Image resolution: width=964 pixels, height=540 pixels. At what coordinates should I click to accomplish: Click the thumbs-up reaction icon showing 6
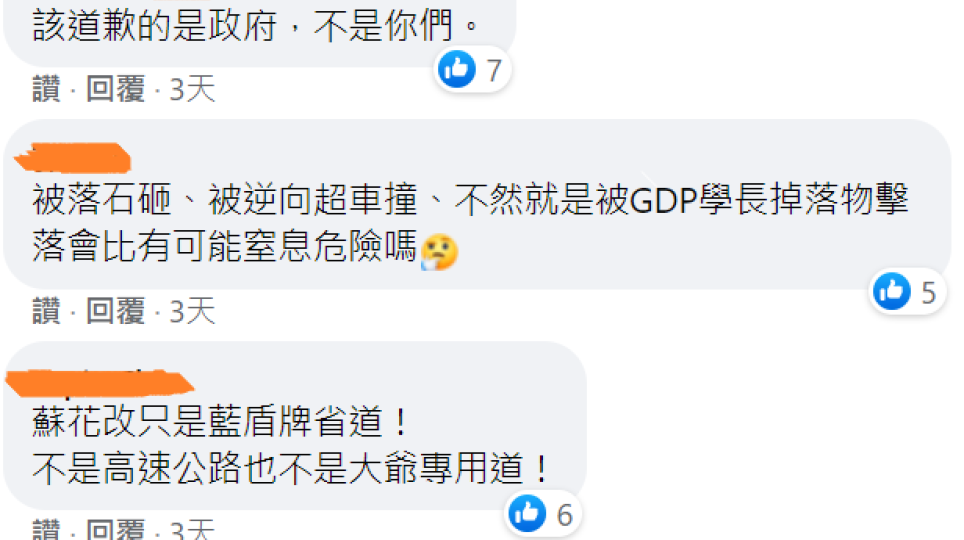tap(527, 513)
